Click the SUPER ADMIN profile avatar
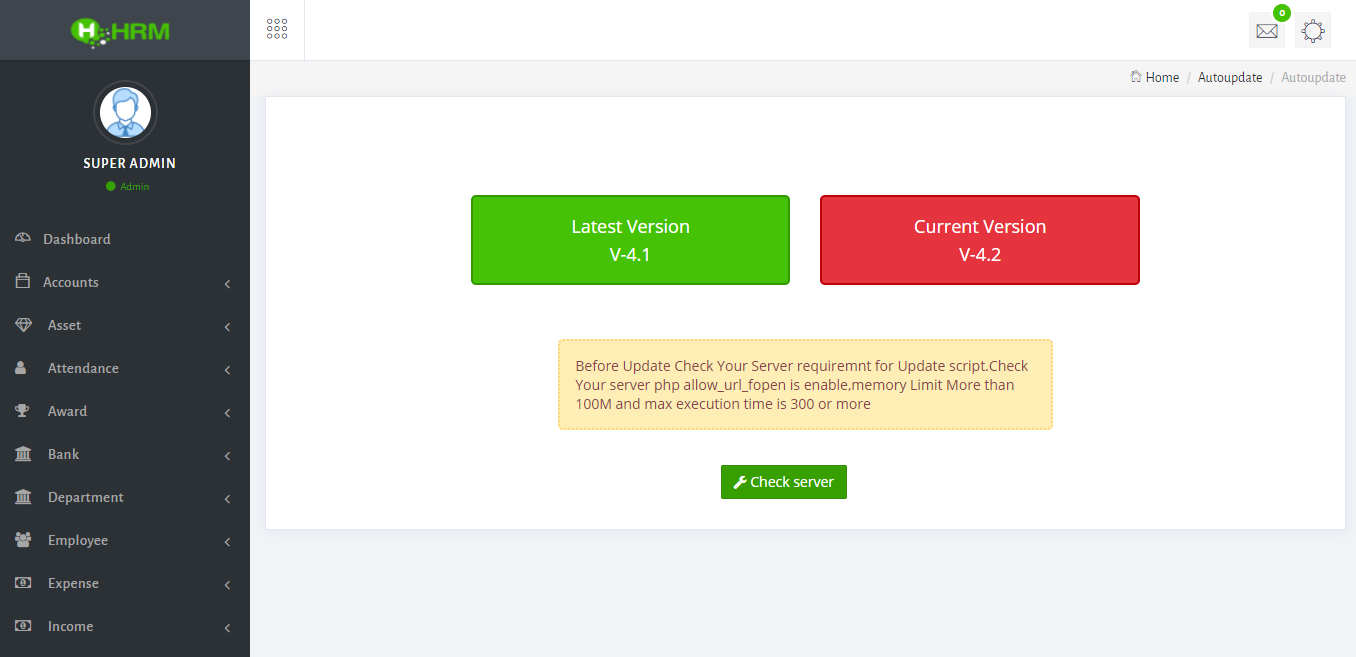Screen dimensions: 1356x657 (124, 112)
